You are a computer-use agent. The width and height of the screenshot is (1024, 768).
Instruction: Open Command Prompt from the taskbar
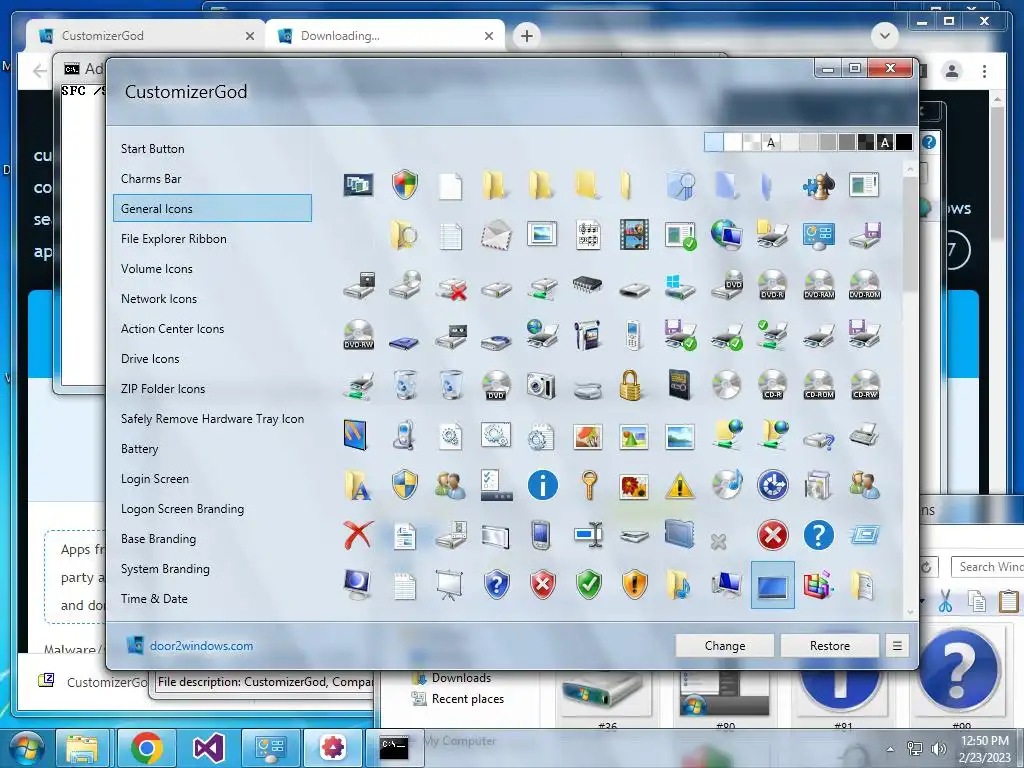coord(394,746)
